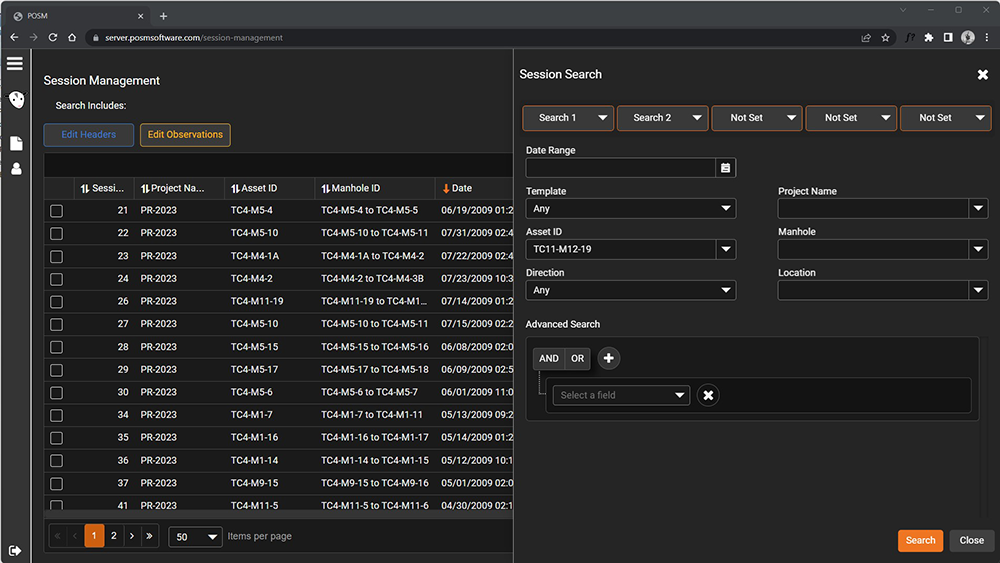Open the Select a field dropdown
The height and width of the screenshot is (563, 1000).
point(621,395)
